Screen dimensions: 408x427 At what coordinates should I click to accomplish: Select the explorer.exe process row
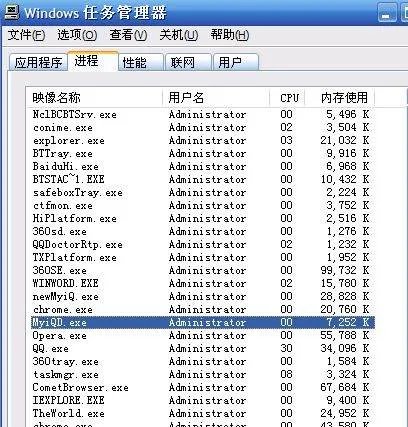[x=203, y=141]
